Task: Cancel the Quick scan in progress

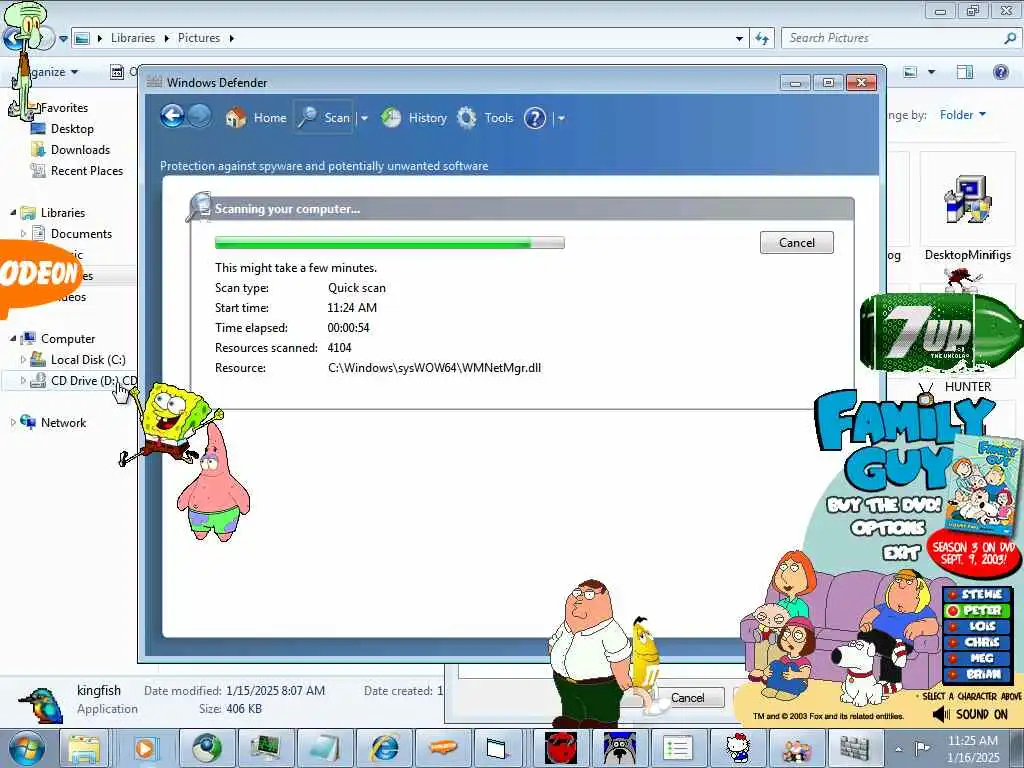Action: coord(797,242)
